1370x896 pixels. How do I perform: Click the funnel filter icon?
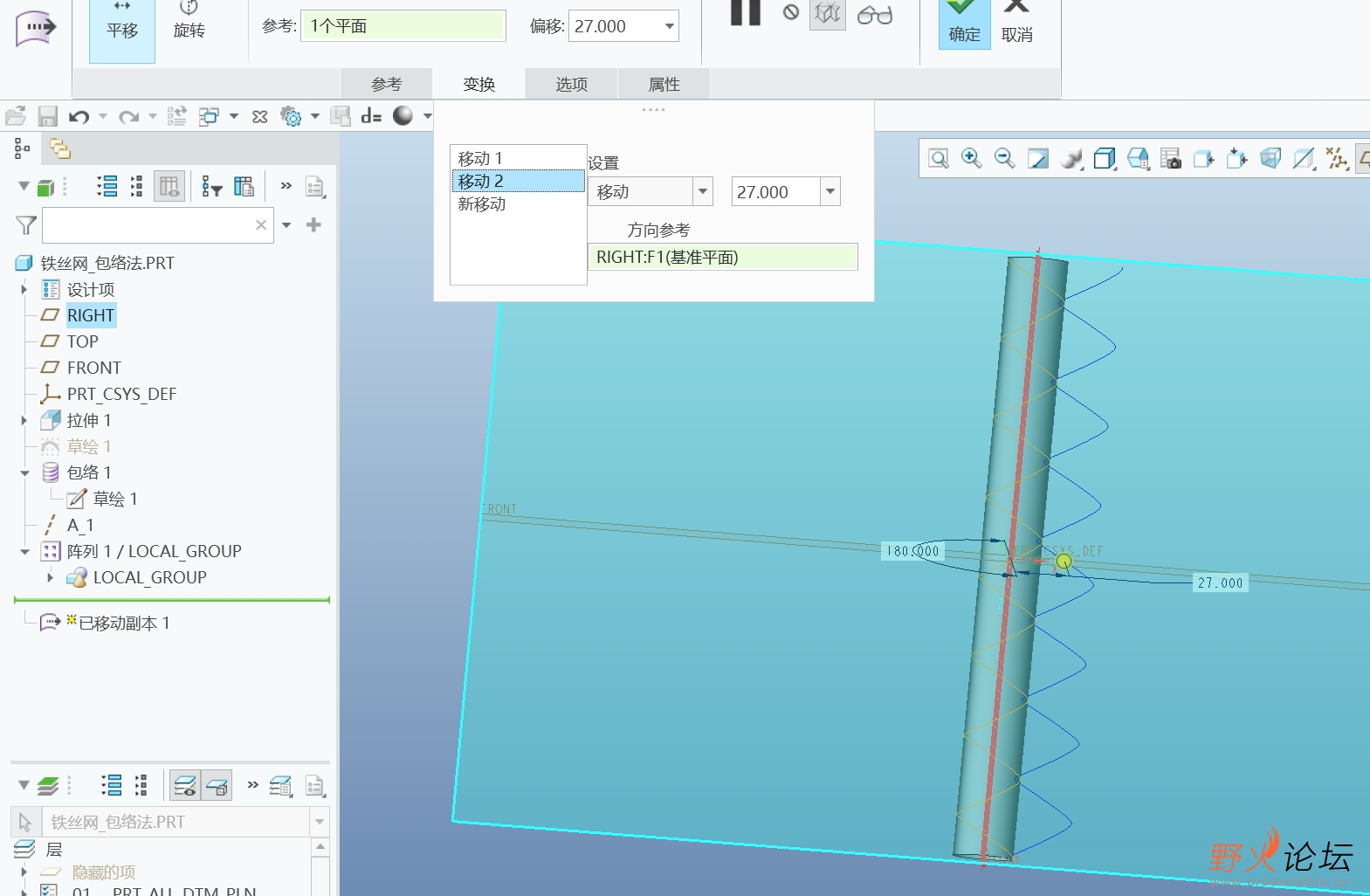tap(26, 225)
